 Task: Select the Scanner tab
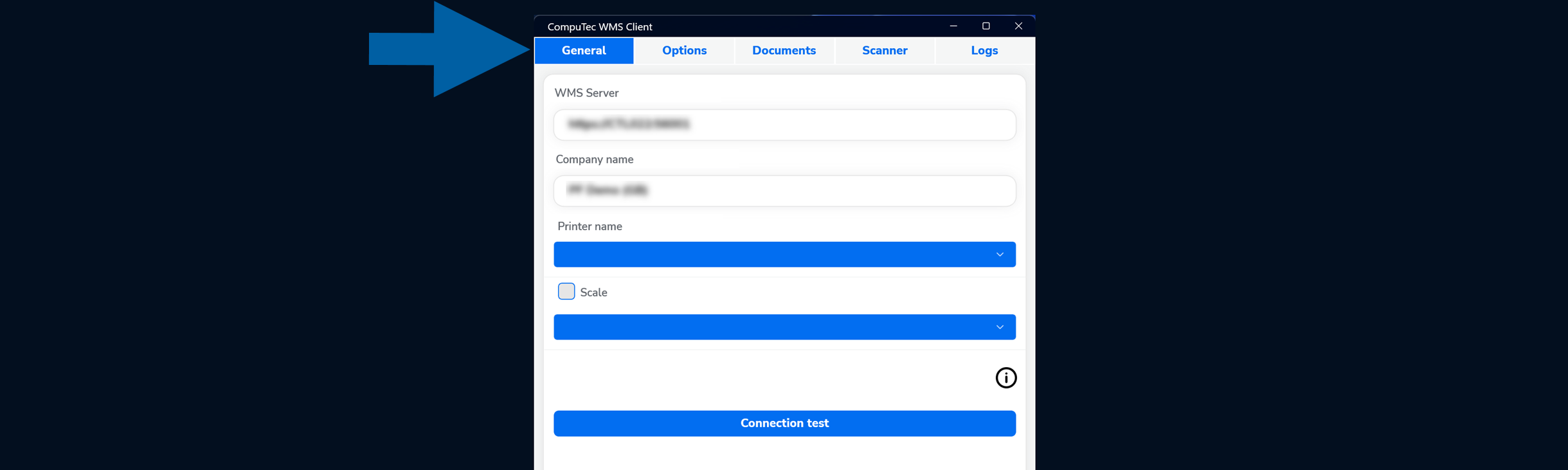885,51
